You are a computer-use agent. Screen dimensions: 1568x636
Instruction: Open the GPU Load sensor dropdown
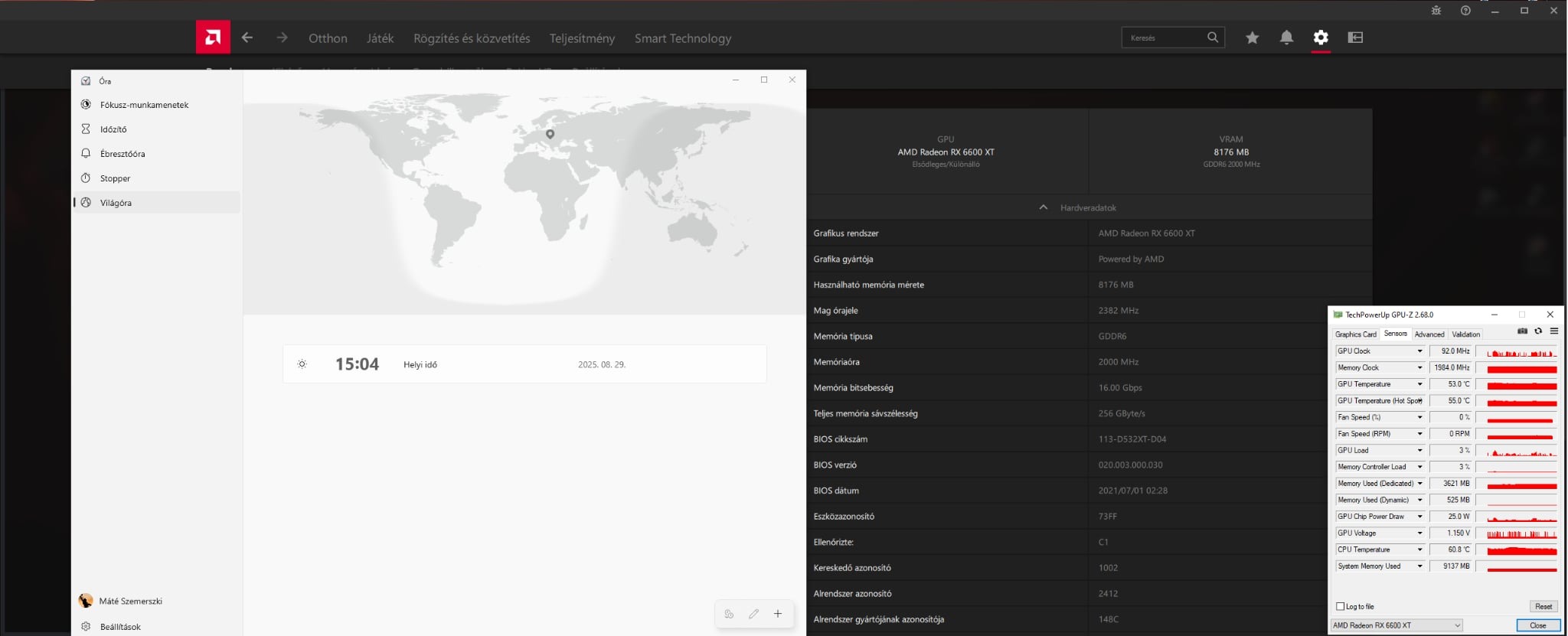pyautogui.click(x=1419, y=450)
